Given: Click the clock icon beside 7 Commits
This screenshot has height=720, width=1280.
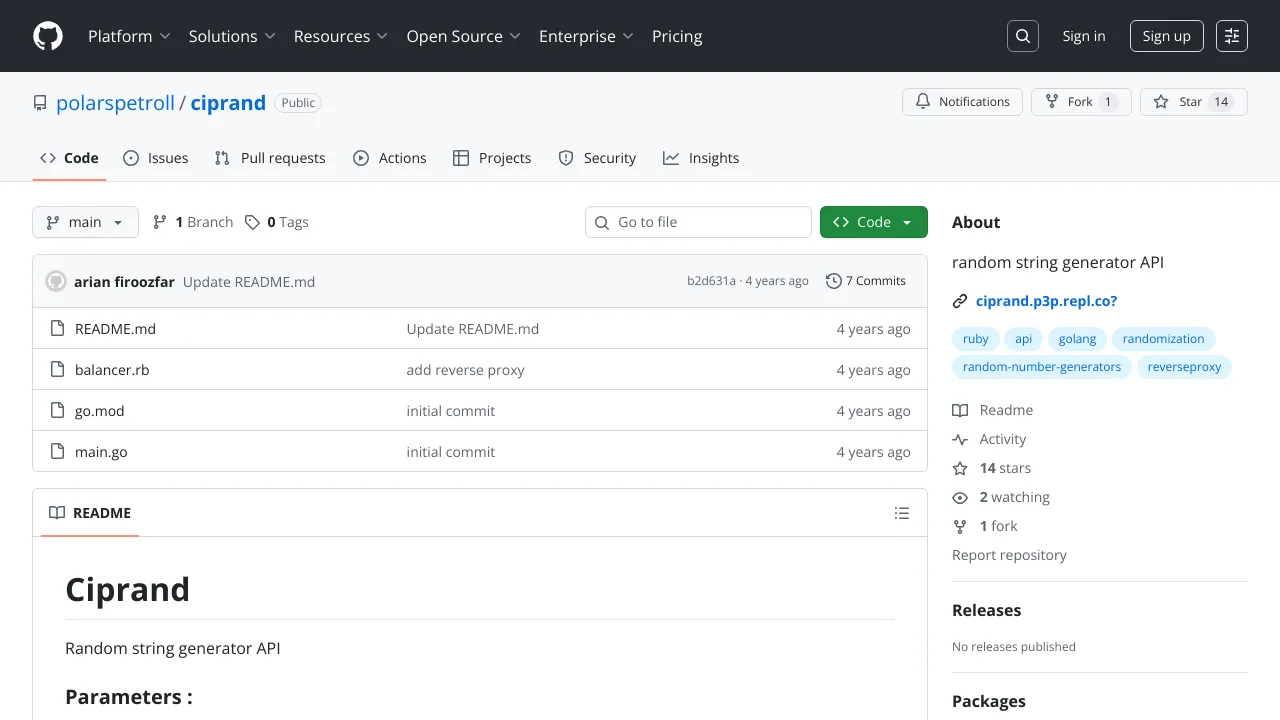Looking at the screenshot, I should pyautogui.click(x=833, y=281).
